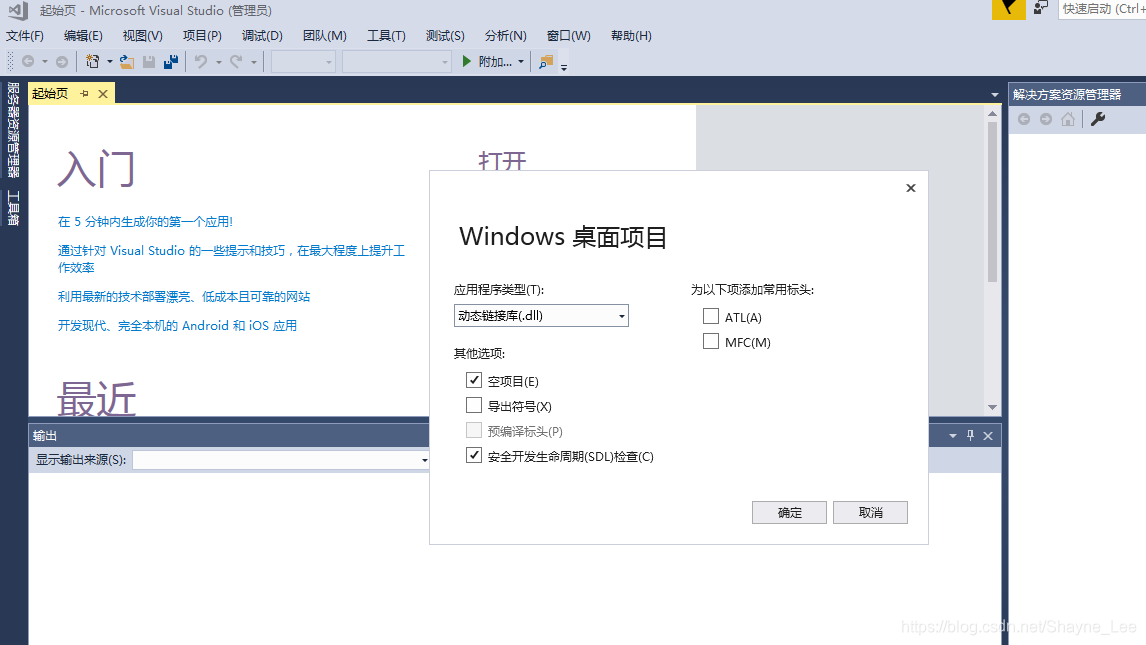Image resolution: width=1146 pixels, height=645 pixels.
Task: Open the solution platforms combo box
Action: [x=396, y=62]
